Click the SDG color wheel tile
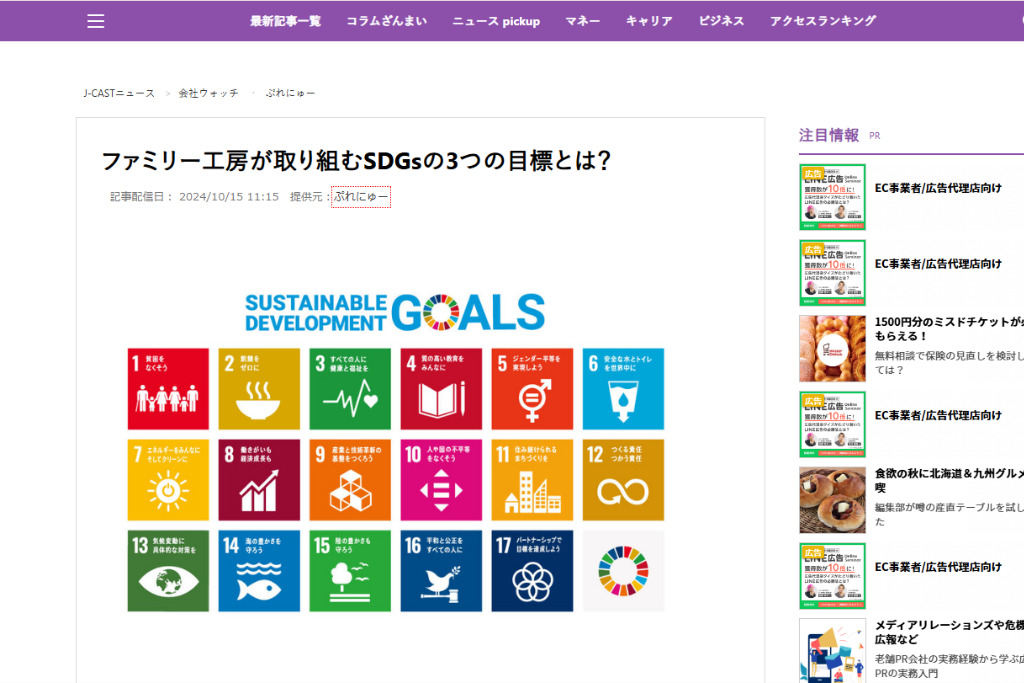The image size is (1024, 683). (x=623, y=571)
